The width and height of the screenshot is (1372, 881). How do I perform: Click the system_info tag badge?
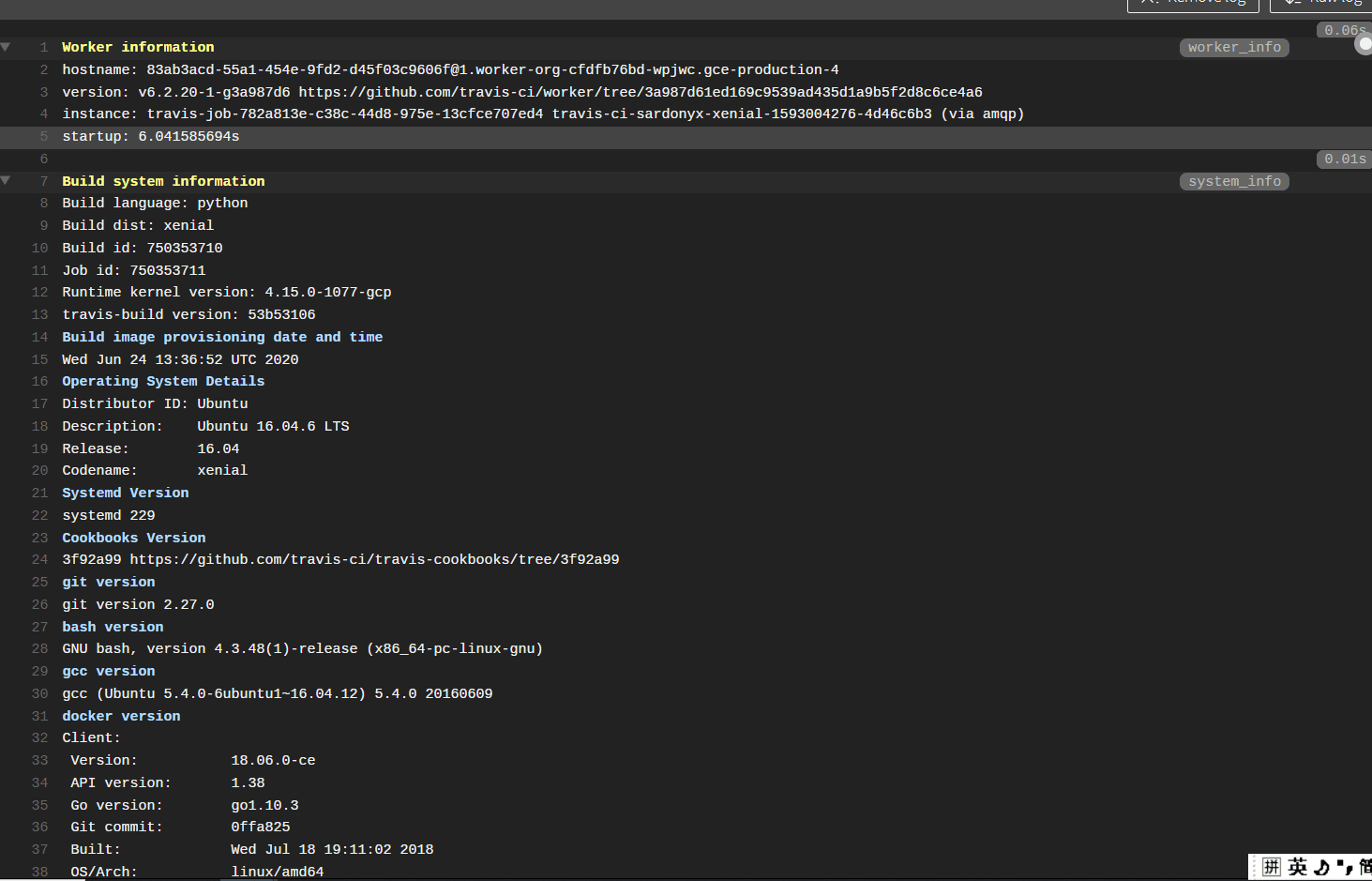1234,182
